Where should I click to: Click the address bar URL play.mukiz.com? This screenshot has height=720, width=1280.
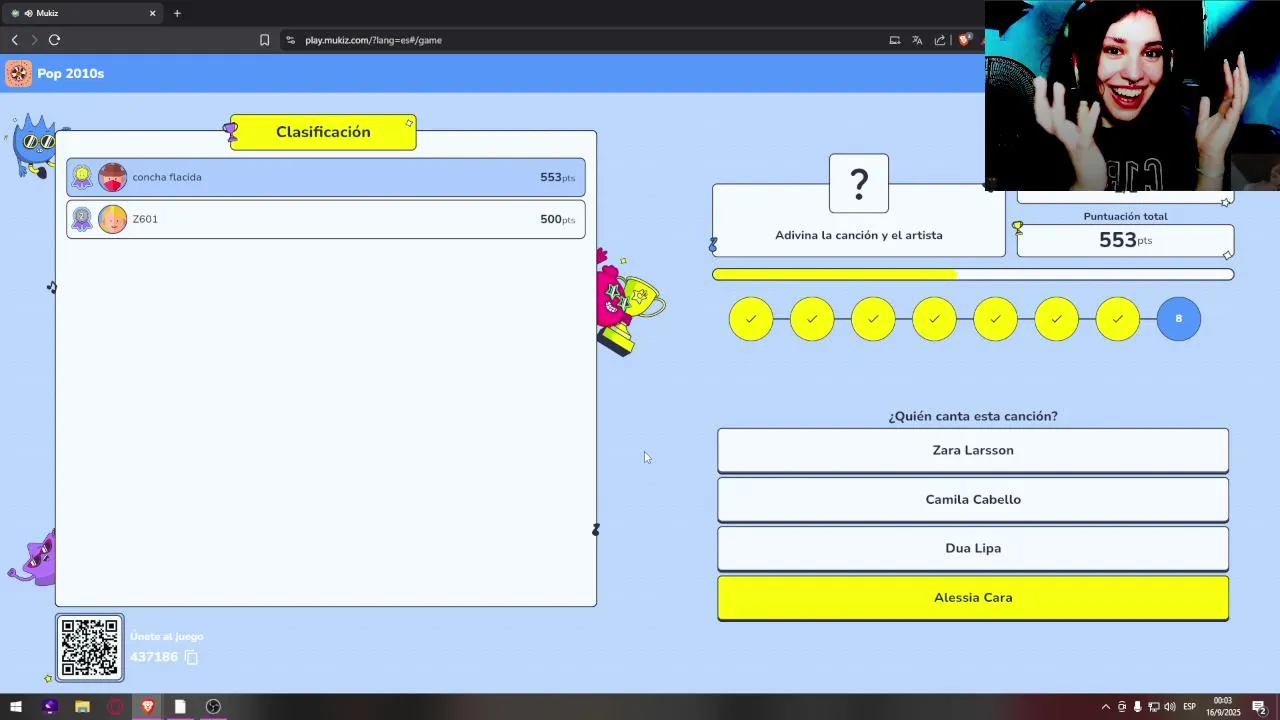[373, 40]
